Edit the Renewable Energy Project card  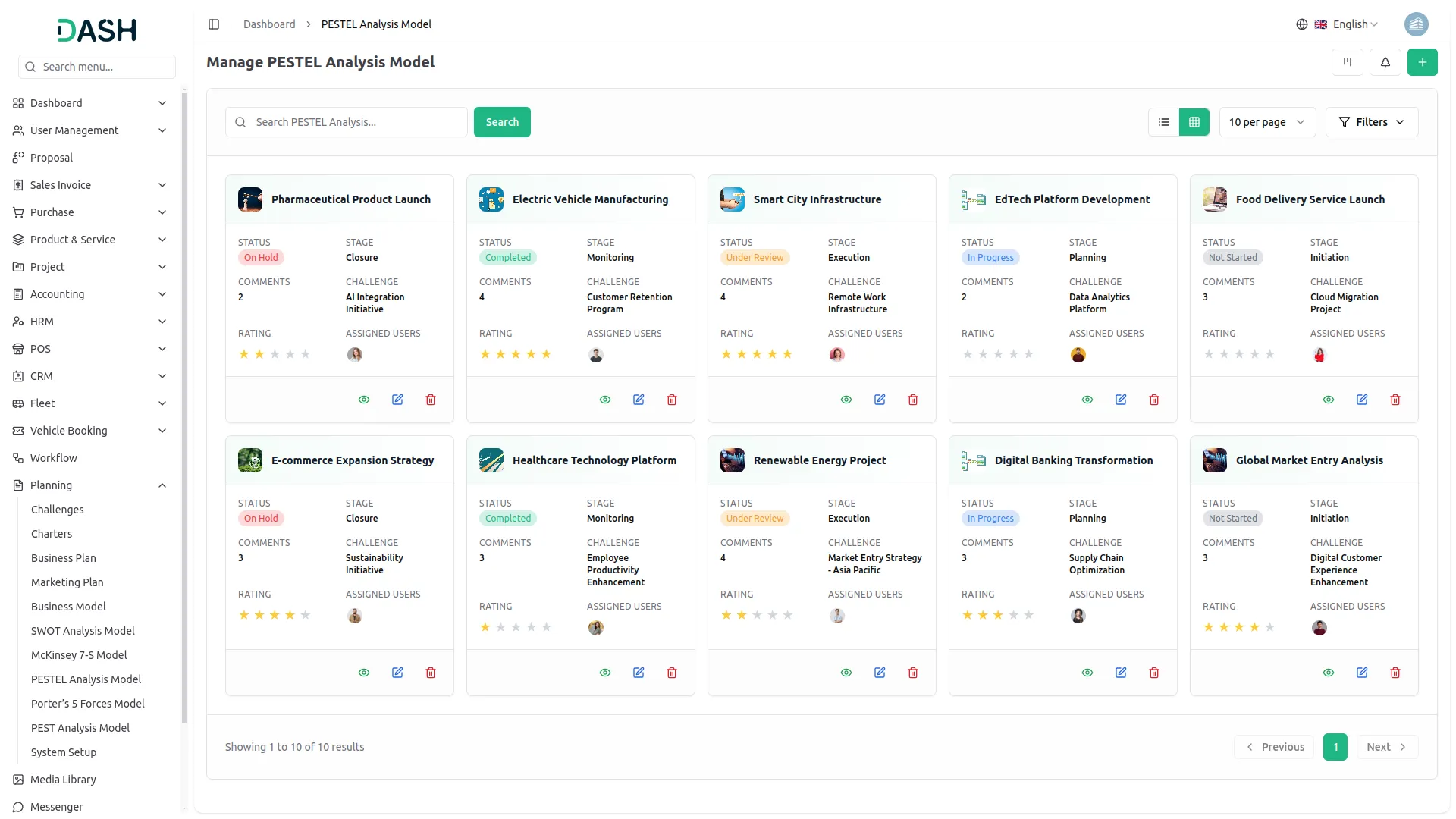(x=880, y=673)
